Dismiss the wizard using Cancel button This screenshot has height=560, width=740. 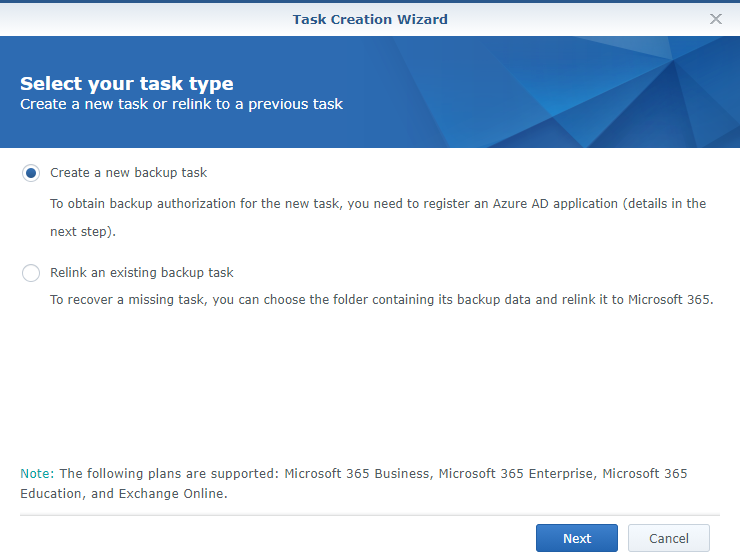(669, 538)
